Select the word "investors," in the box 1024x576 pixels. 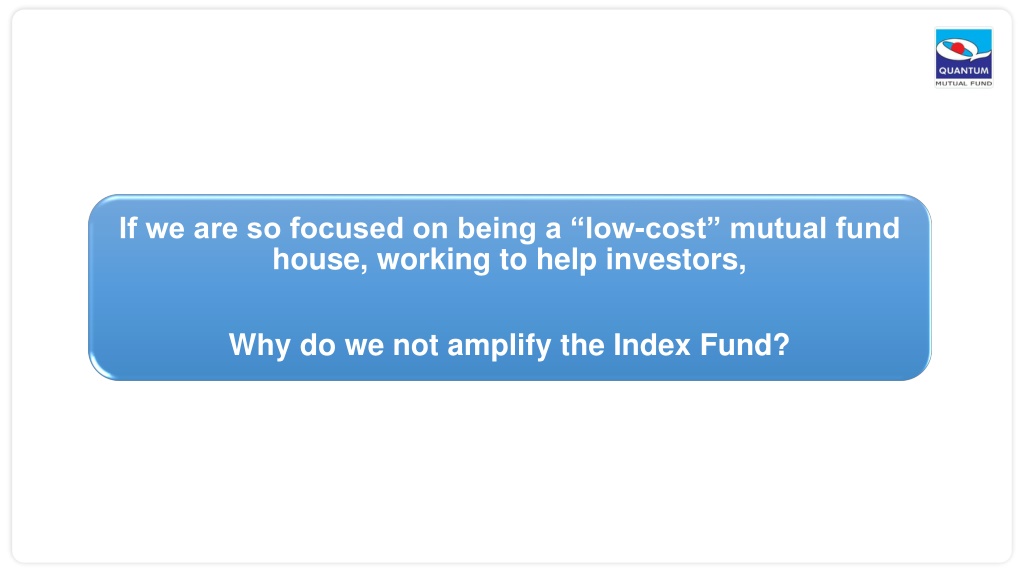click(x=676, y=260)
